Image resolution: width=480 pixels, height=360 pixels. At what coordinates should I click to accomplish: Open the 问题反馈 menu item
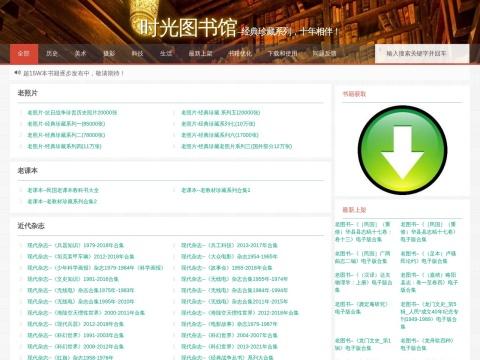[324, 53]
